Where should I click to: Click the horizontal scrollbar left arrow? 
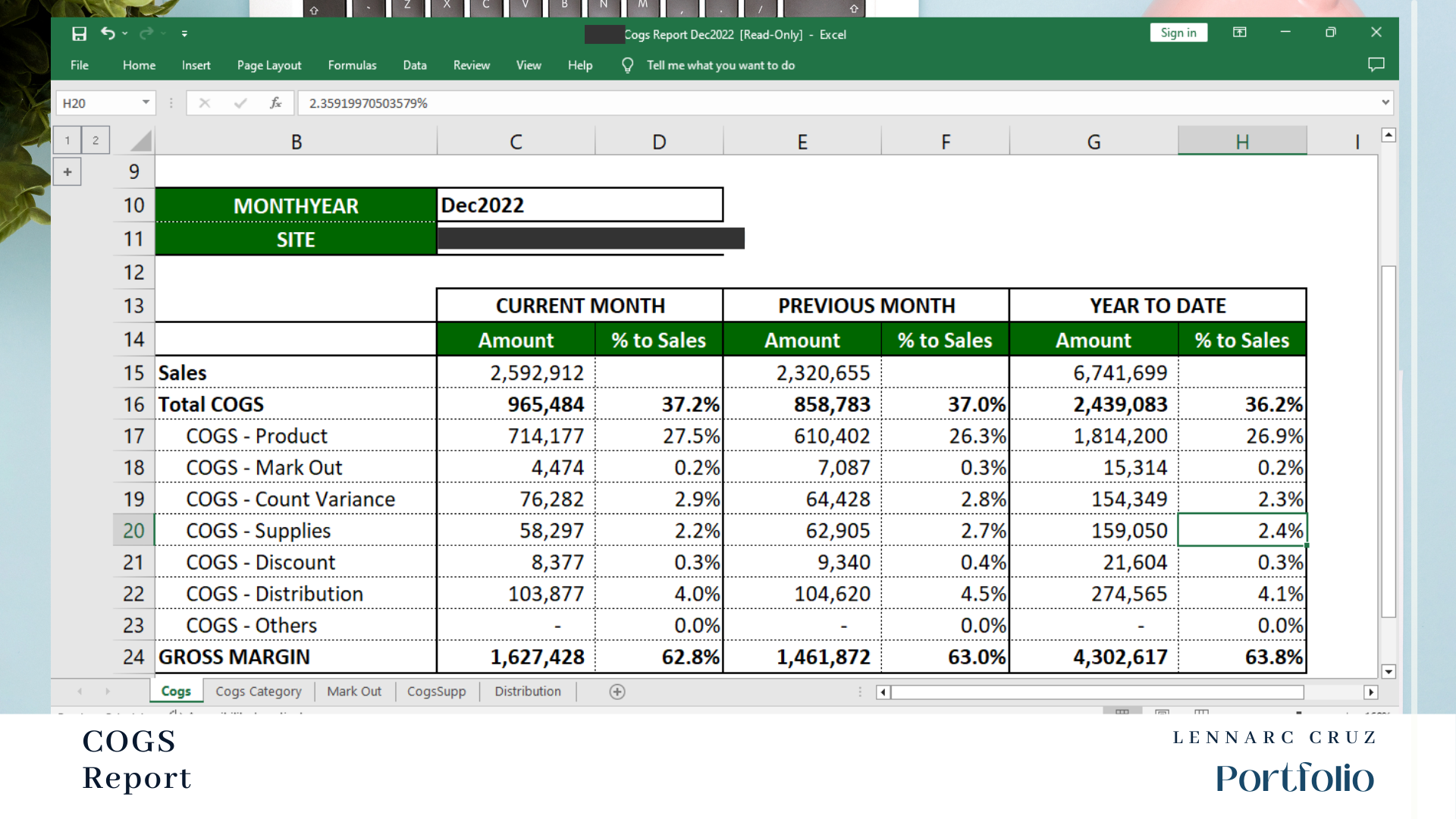(883, 692)
